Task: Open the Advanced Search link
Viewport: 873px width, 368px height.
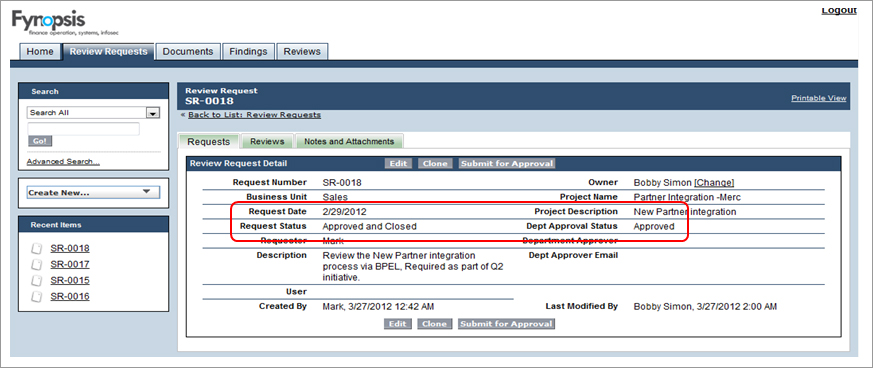Action: (63, 161)
